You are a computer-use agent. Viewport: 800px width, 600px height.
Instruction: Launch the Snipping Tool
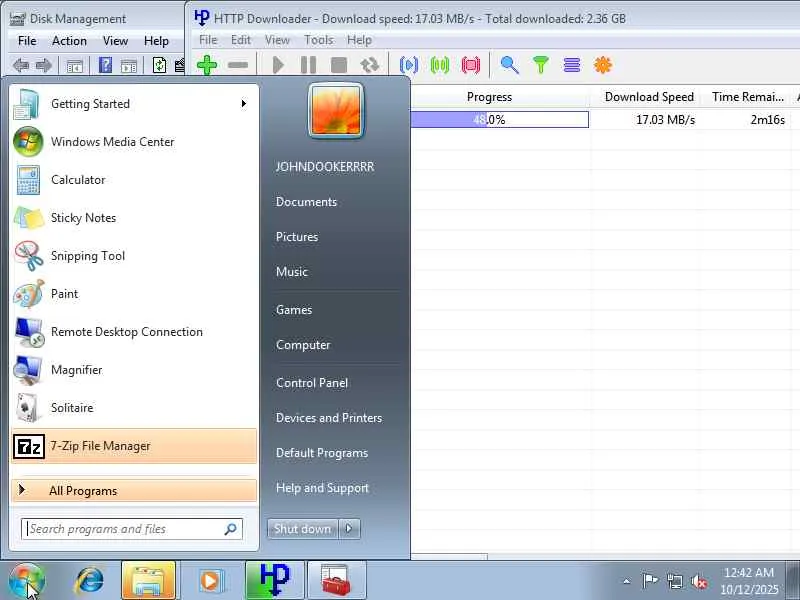(134, 256)
